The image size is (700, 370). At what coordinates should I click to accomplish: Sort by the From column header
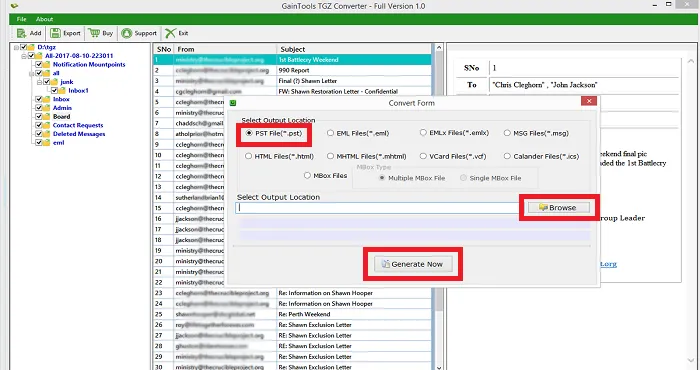point(225,49)
